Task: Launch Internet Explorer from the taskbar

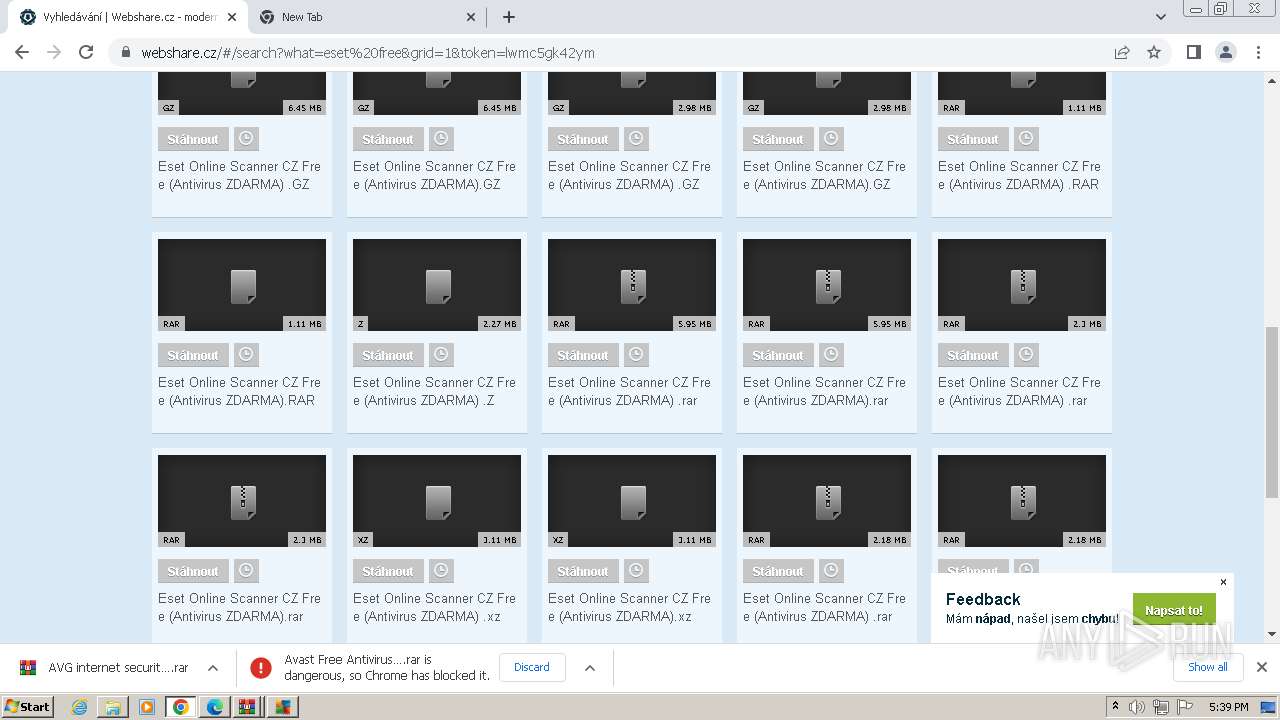Action: (80, 707)
